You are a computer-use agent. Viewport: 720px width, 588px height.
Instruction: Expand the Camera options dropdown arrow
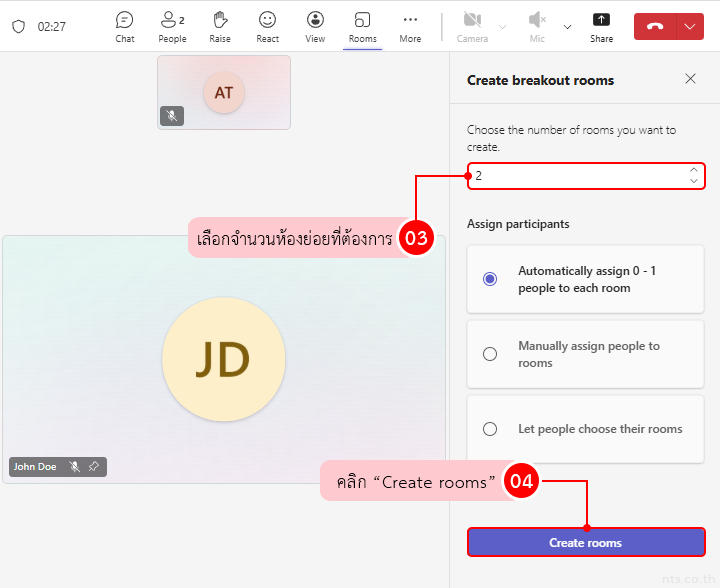[502, 27]
